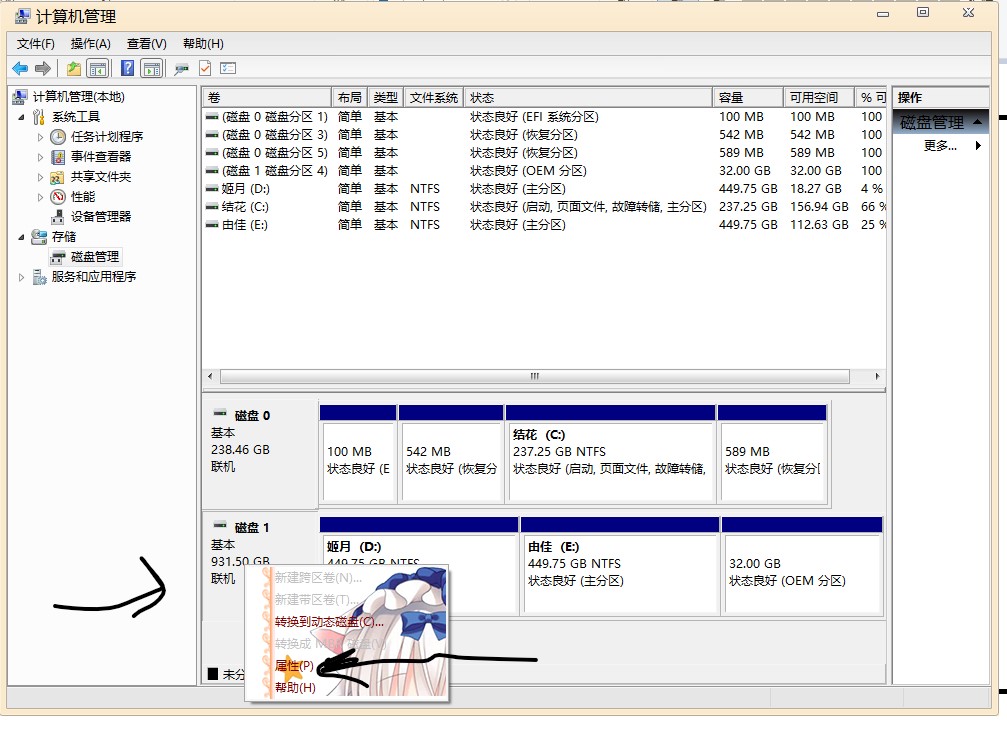Screen dimensions: 1007x739
Task: Click the checkmark properties toolbar icon
Action: click(x=205, y=68)
